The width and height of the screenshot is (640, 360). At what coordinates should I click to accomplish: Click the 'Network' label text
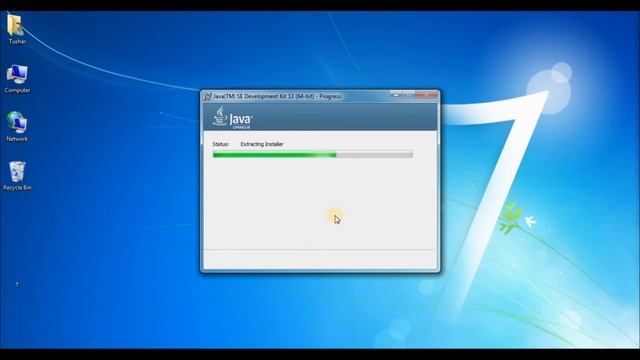17,139
